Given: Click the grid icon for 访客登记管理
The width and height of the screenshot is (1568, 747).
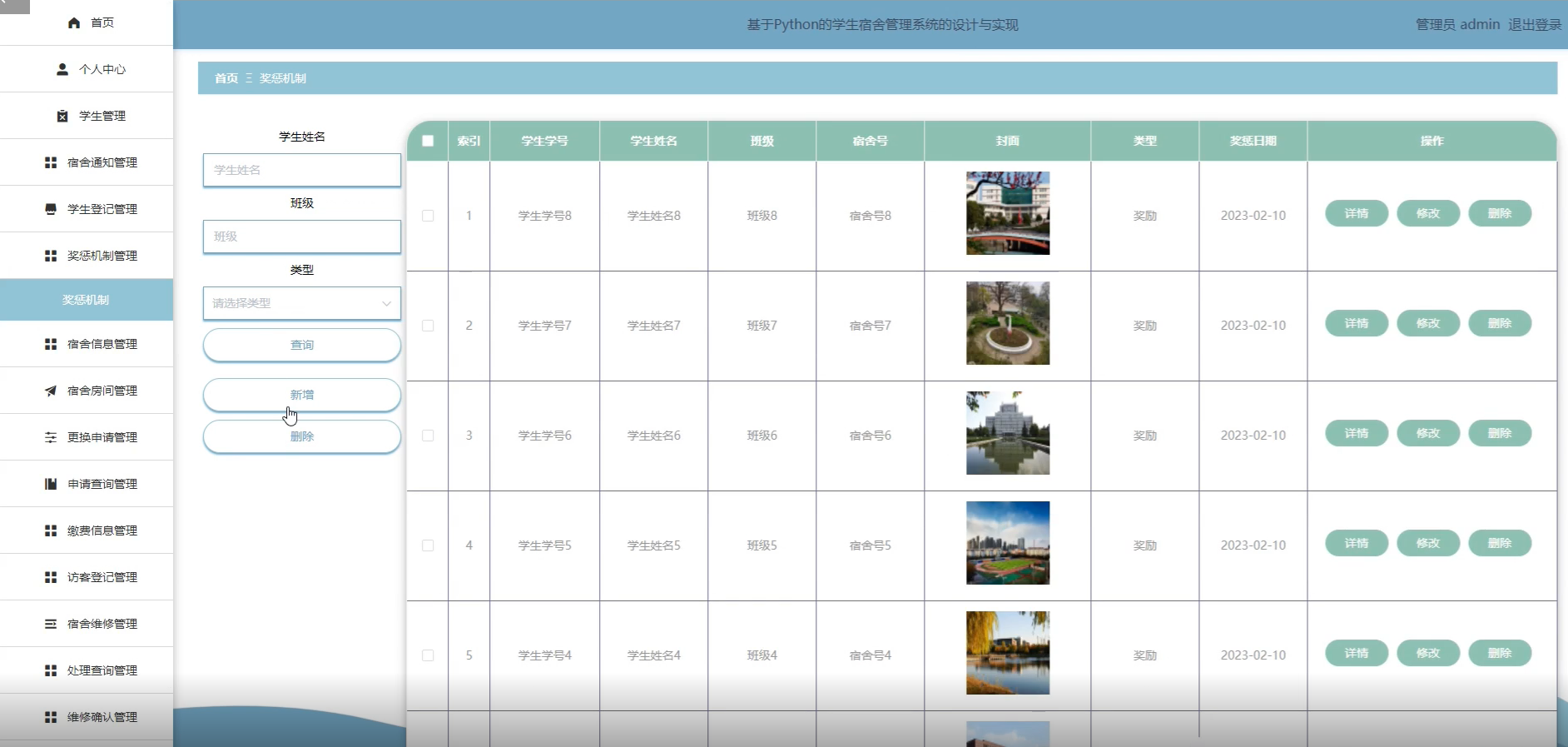Looking at the screenshot, I should tap(51, 577).
